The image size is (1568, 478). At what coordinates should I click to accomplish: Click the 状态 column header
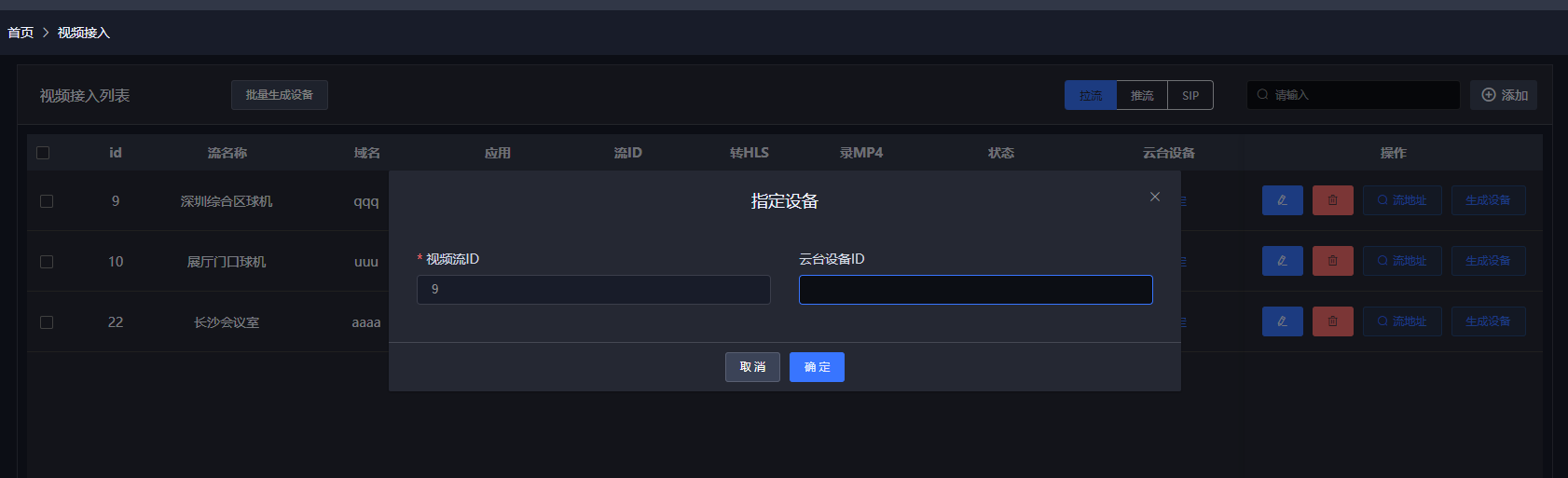[x=1001, y=153]
